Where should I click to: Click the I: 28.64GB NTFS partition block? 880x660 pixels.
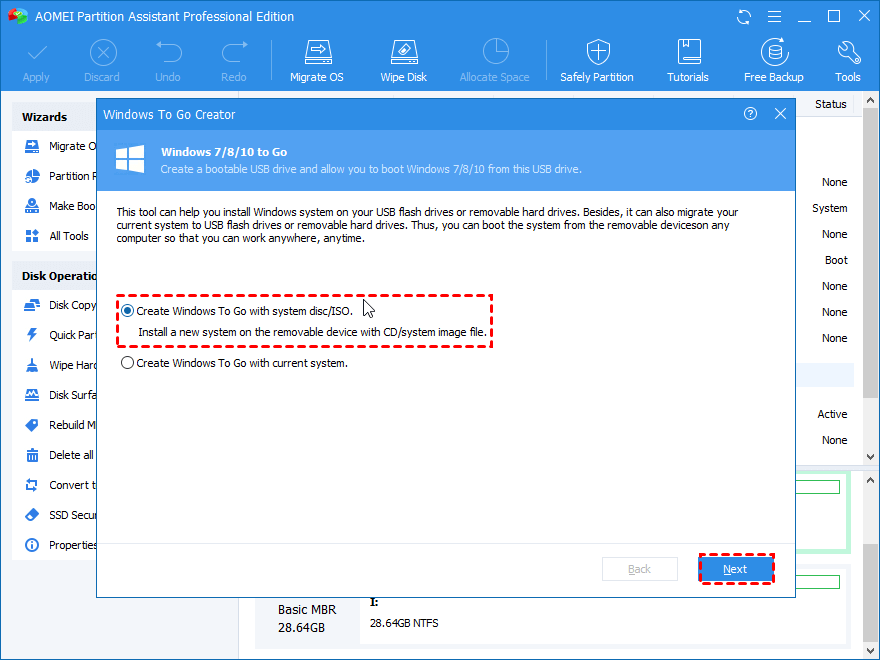(x=601, y=619)
